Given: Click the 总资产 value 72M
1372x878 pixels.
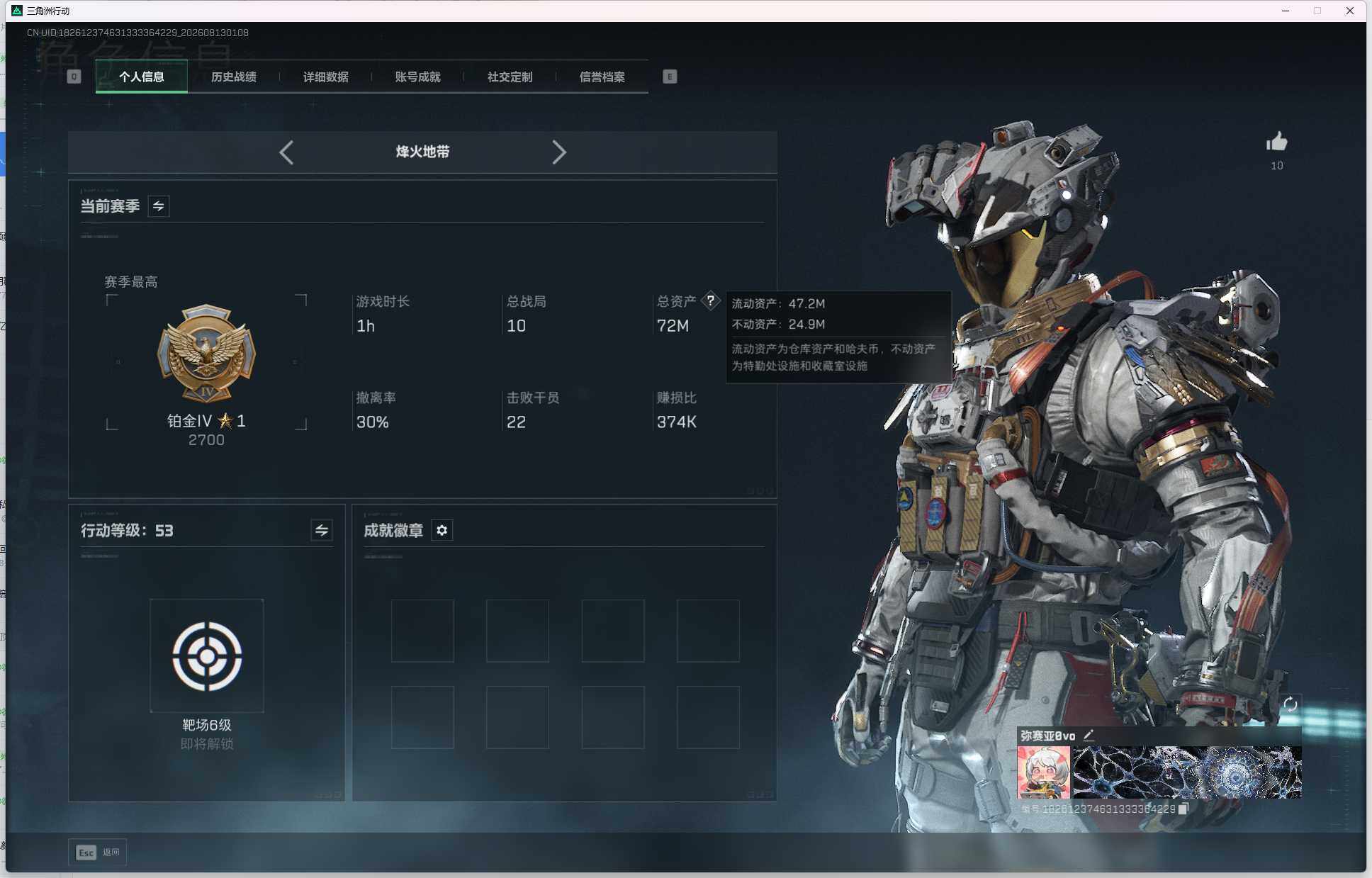Looking at the screenshot, I should (673, 326).
